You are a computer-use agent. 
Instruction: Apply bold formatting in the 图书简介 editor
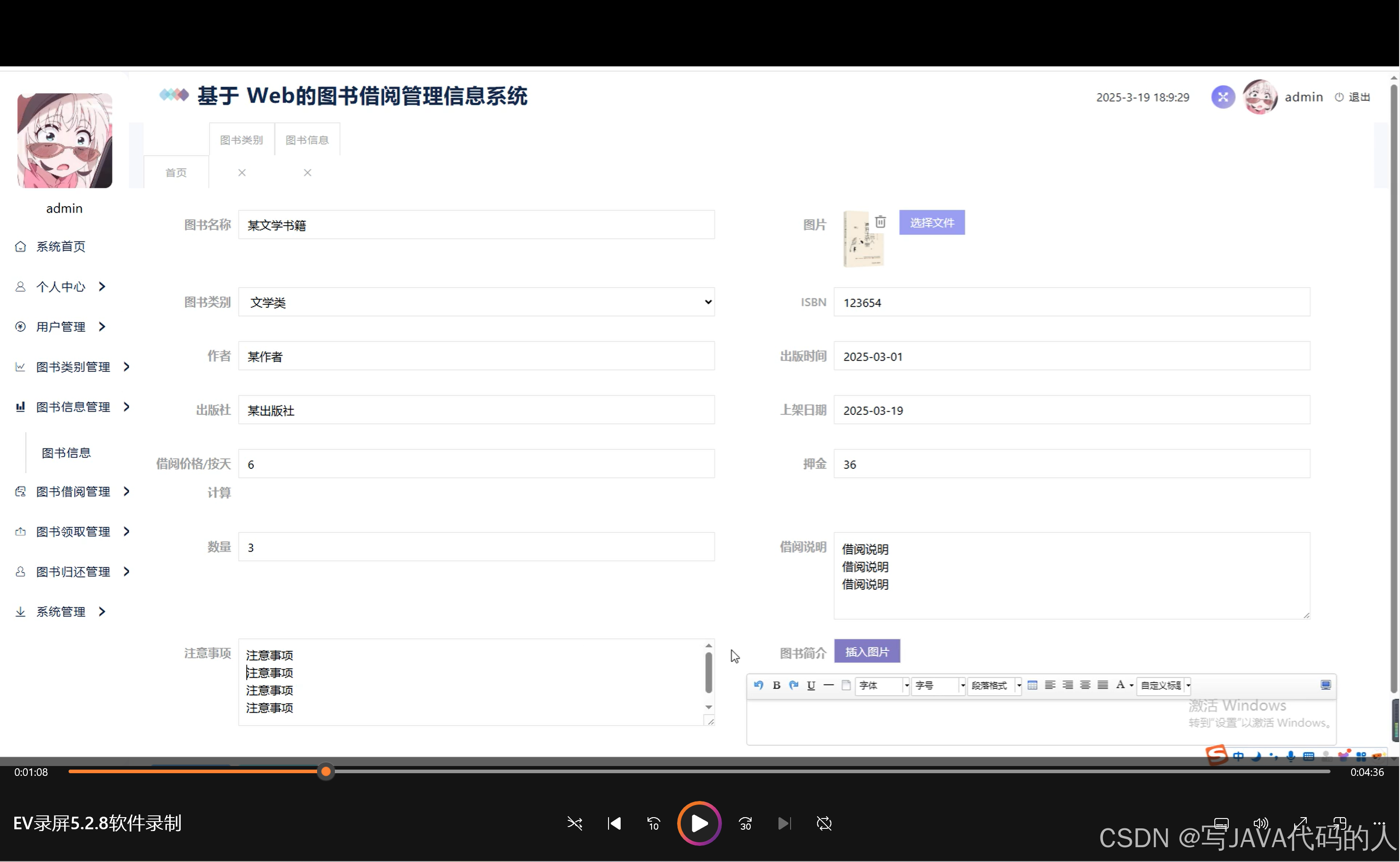[776, 685]
